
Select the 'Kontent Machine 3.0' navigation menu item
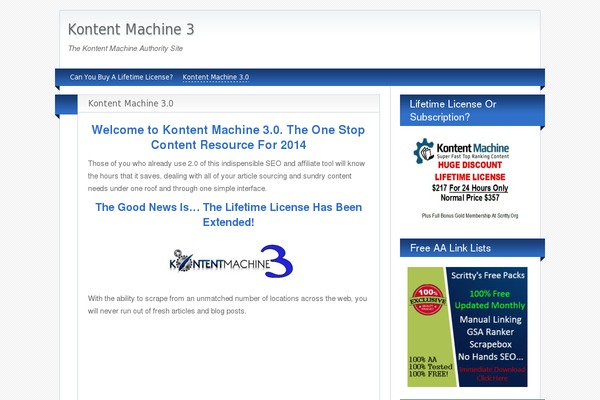pos(215,77)
